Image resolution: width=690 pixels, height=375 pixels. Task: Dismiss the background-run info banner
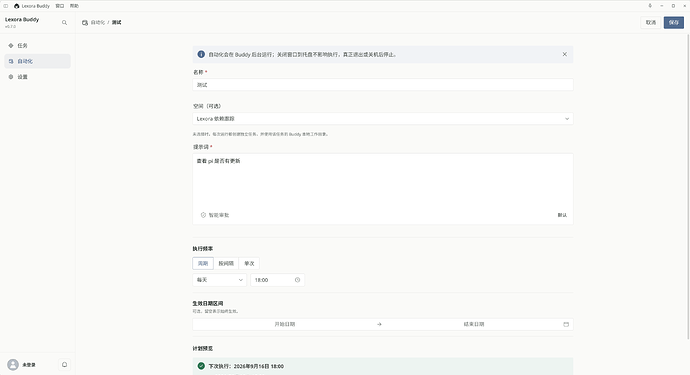click(565, 54)
